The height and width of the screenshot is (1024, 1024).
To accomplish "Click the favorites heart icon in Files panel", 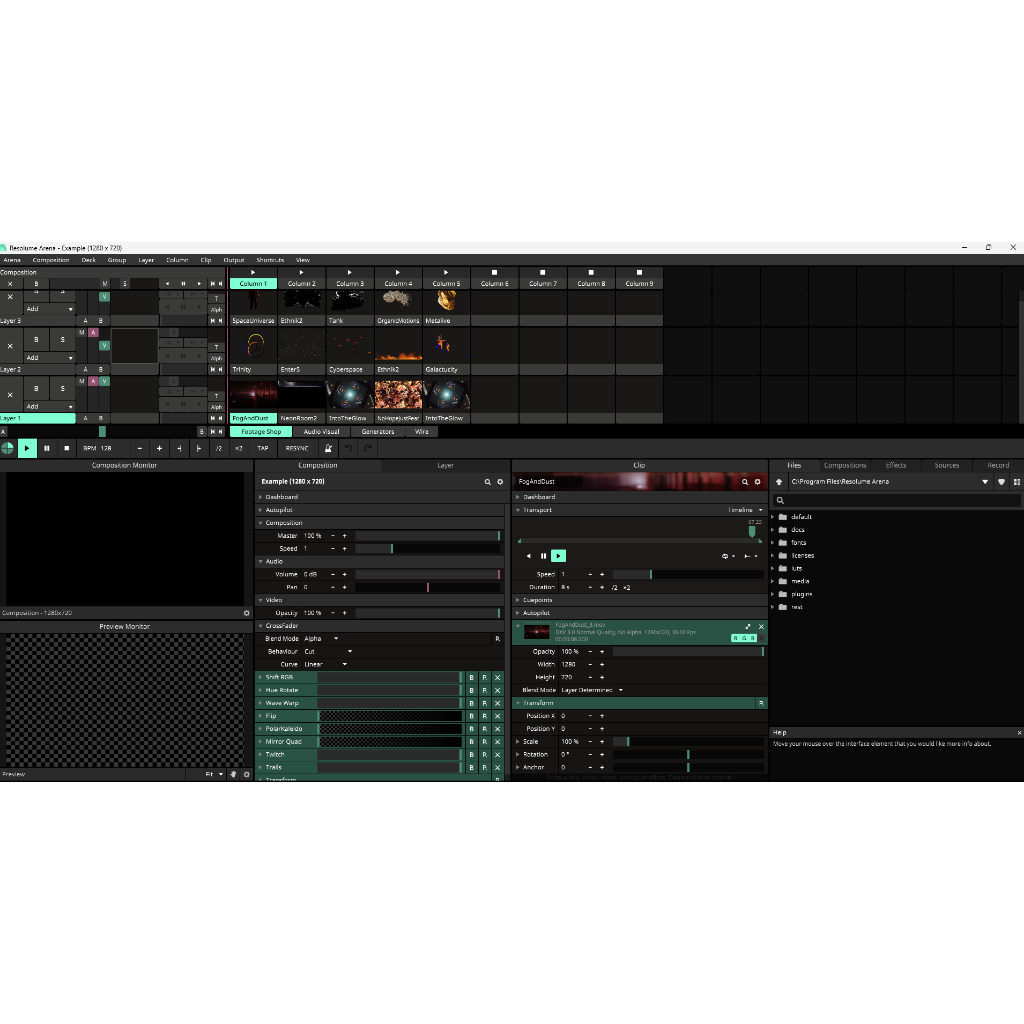I will click(1002, 482).
